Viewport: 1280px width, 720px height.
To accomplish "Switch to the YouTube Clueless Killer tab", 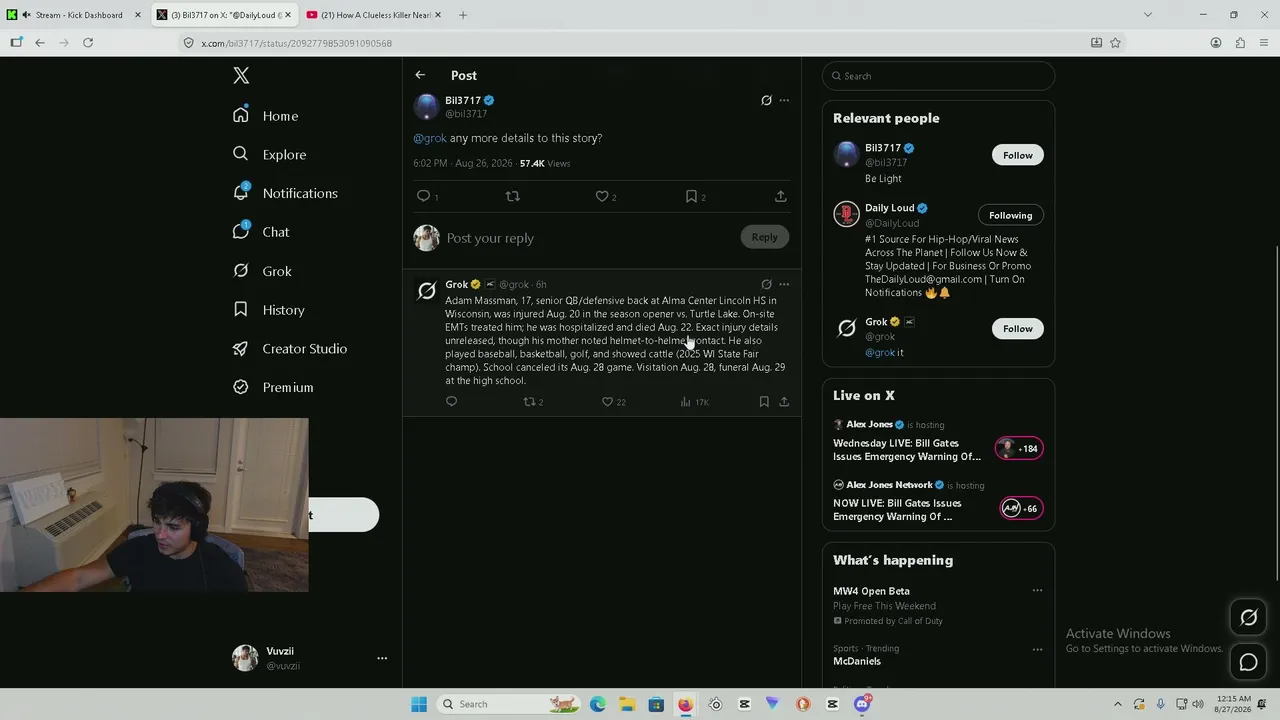I will [x=375, y=15].
